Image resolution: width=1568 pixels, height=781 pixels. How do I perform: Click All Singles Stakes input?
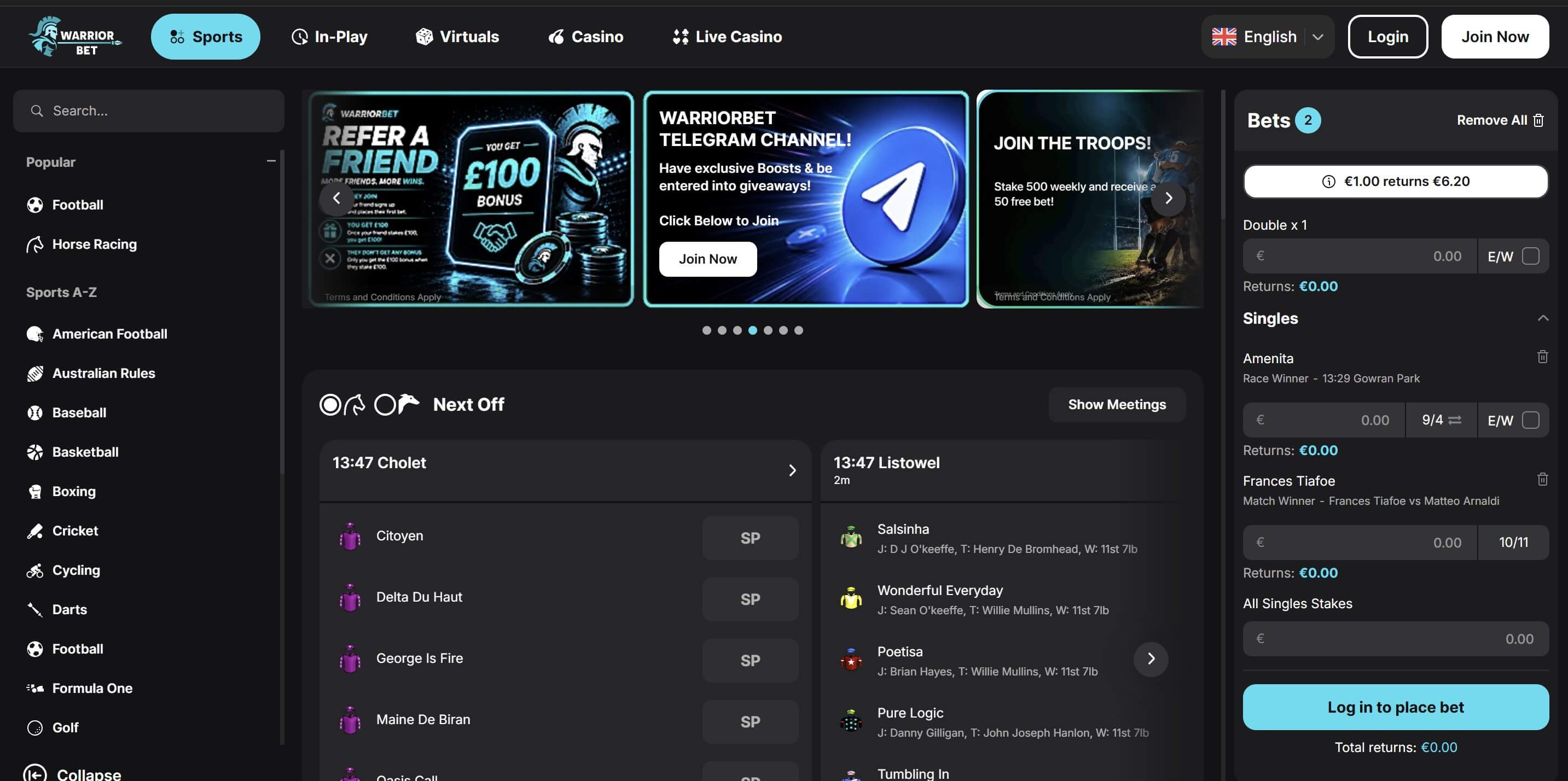point(1395,639)
